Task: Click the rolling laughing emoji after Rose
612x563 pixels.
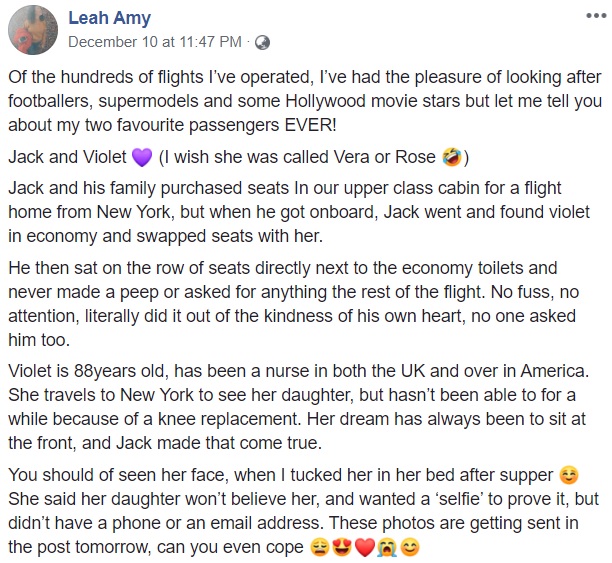Action: coord(453,158)
